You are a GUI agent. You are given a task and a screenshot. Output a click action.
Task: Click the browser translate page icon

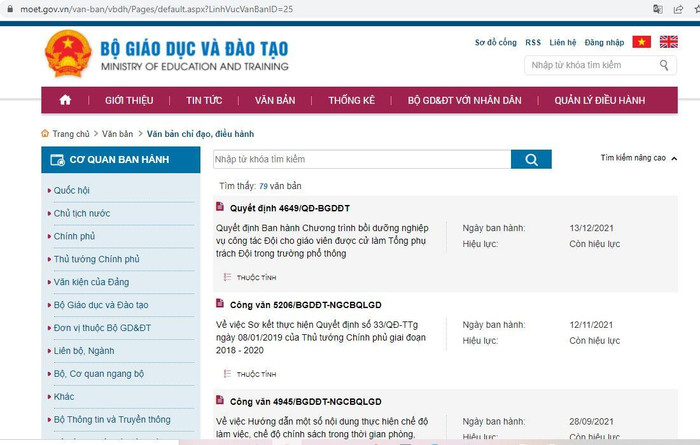[658, 9]
